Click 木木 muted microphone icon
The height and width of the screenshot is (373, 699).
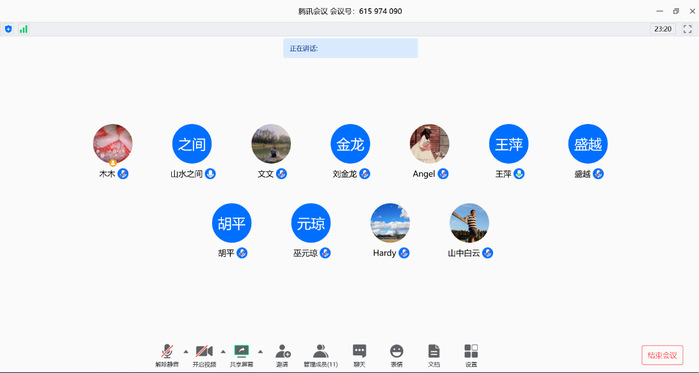tap(123, 174)
